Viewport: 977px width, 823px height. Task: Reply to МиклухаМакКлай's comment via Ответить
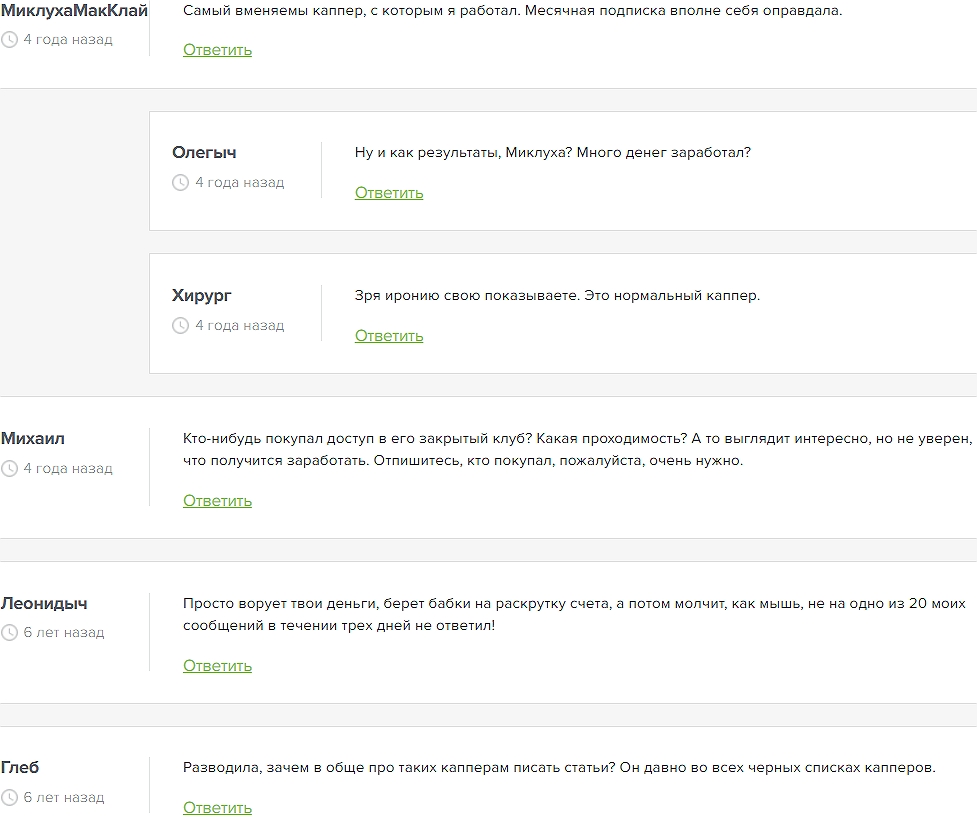(217, 50)
